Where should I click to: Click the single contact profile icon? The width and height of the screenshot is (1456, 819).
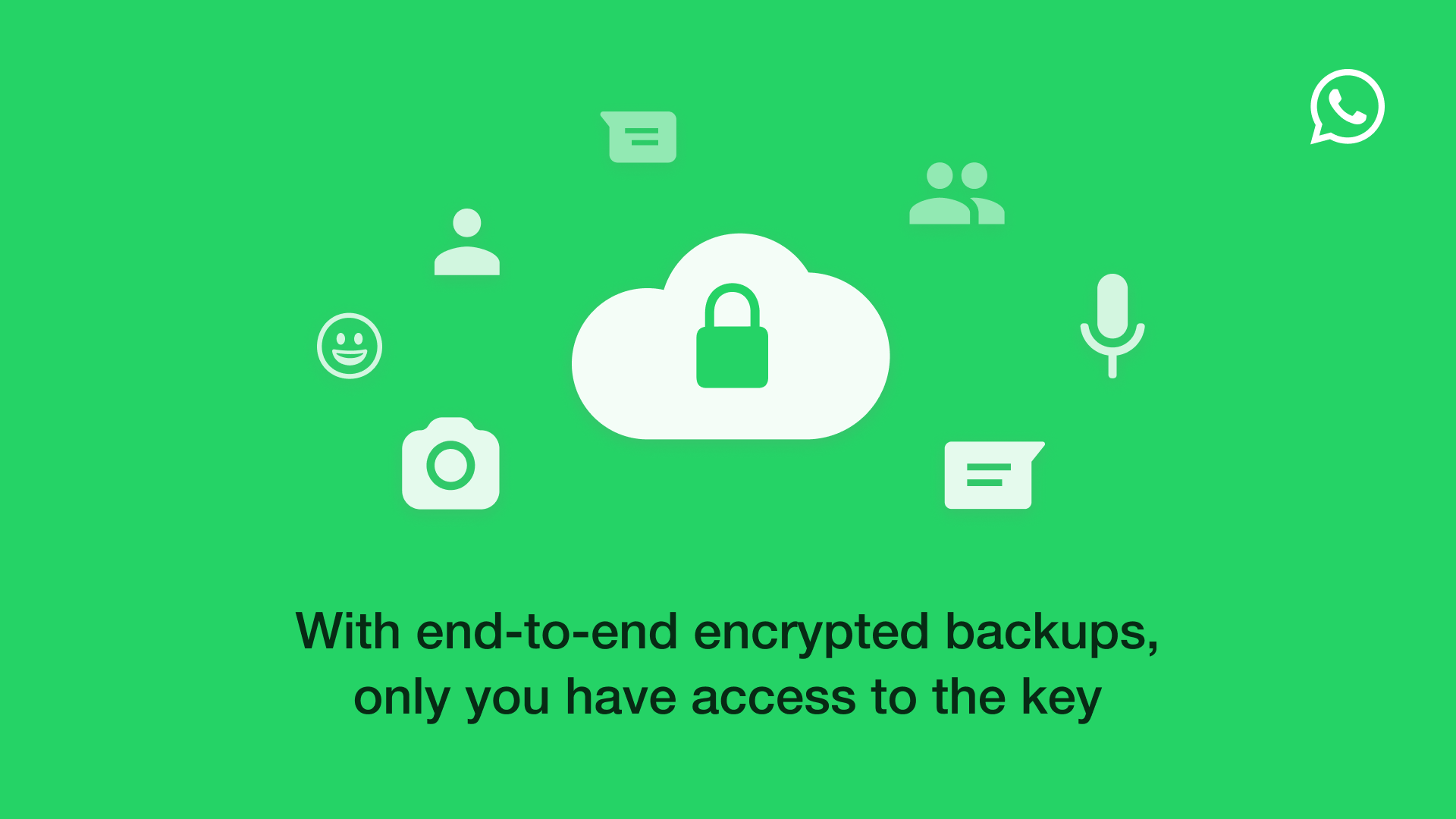coord(466,243)
